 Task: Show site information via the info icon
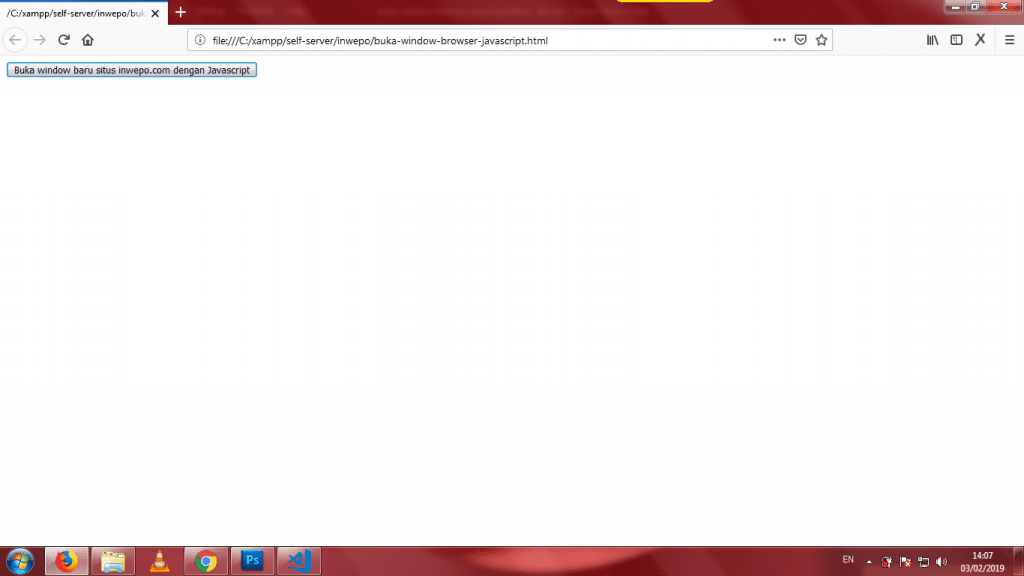200,40
